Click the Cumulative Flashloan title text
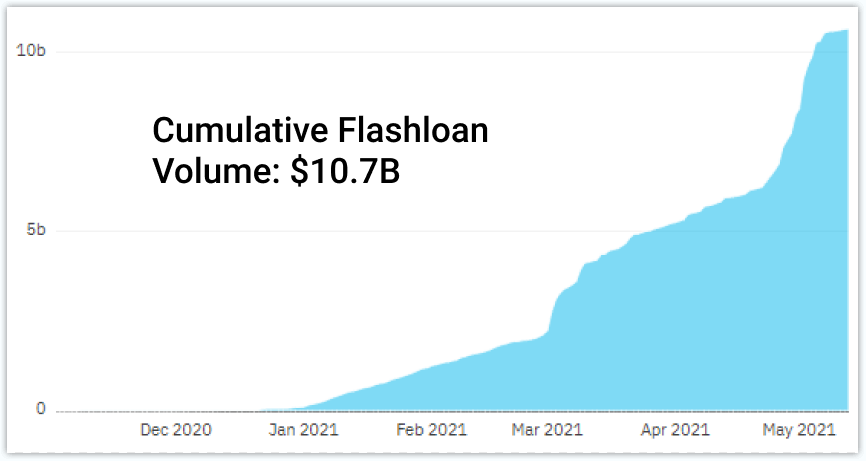 point(320,130)
